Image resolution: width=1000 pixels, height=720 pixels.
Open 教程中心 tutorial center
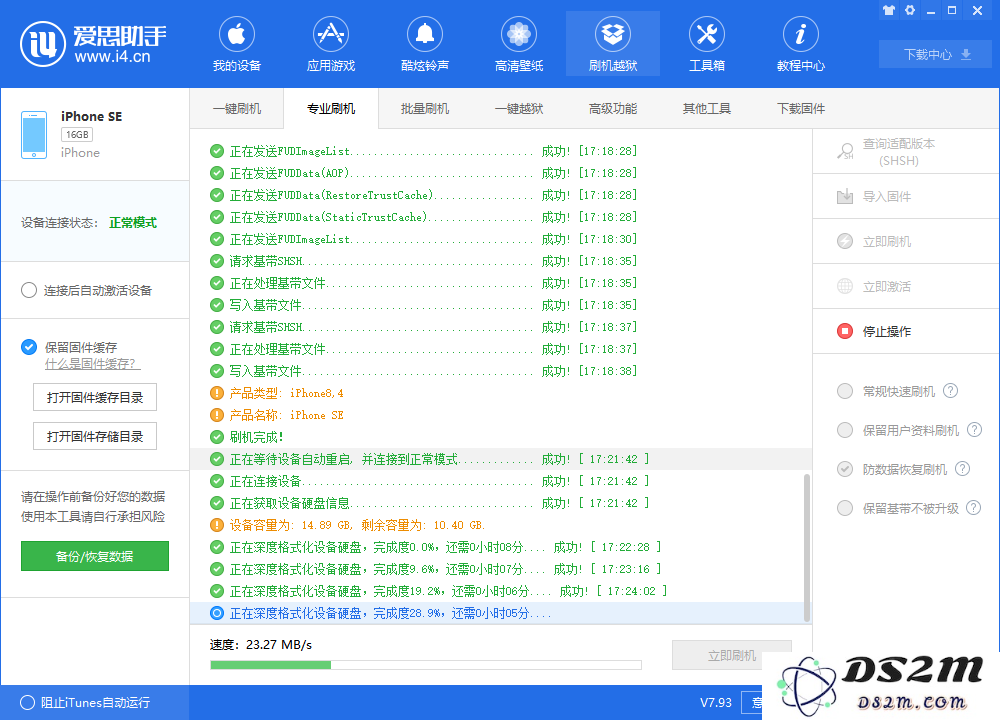tap(800, 44)
